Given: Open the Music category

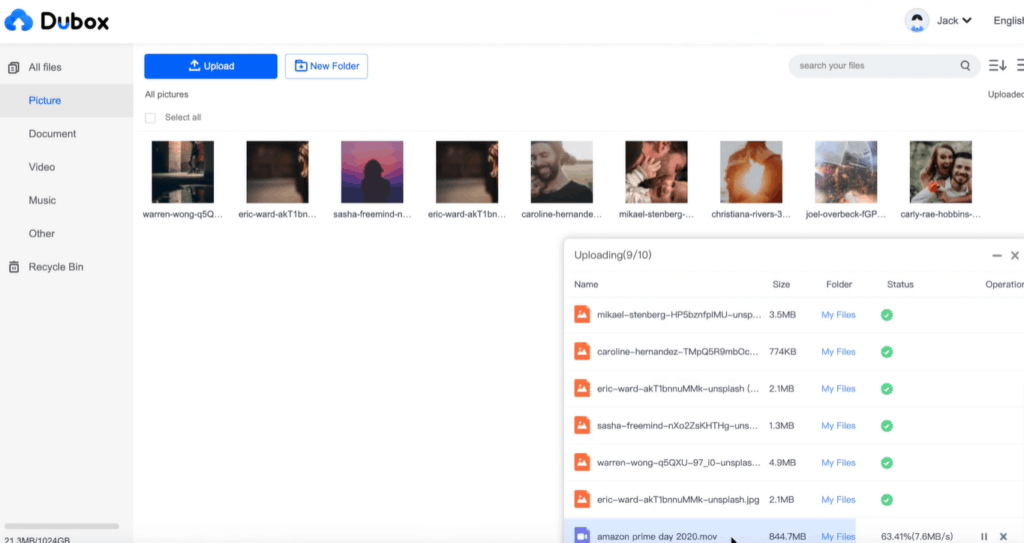Looking at the screenshot, I should click(x=42, y=200).
